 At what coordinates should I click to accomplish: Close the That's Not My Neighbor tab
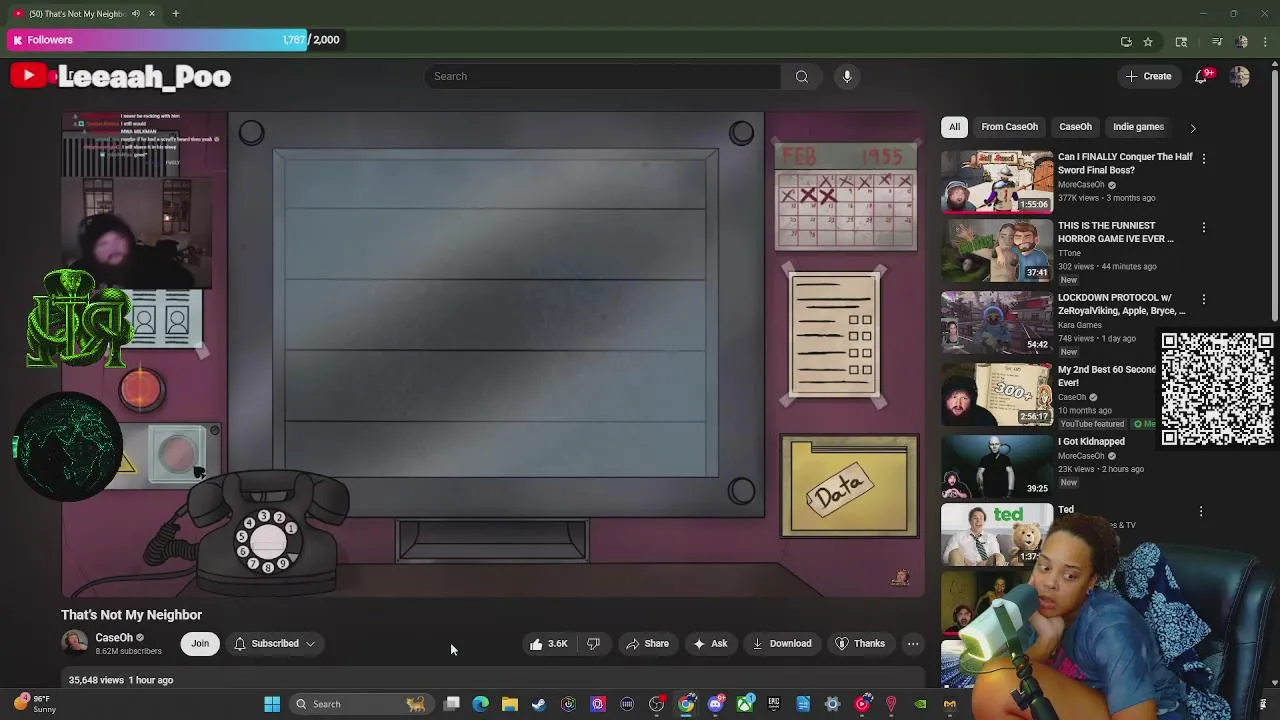point(152,14)
